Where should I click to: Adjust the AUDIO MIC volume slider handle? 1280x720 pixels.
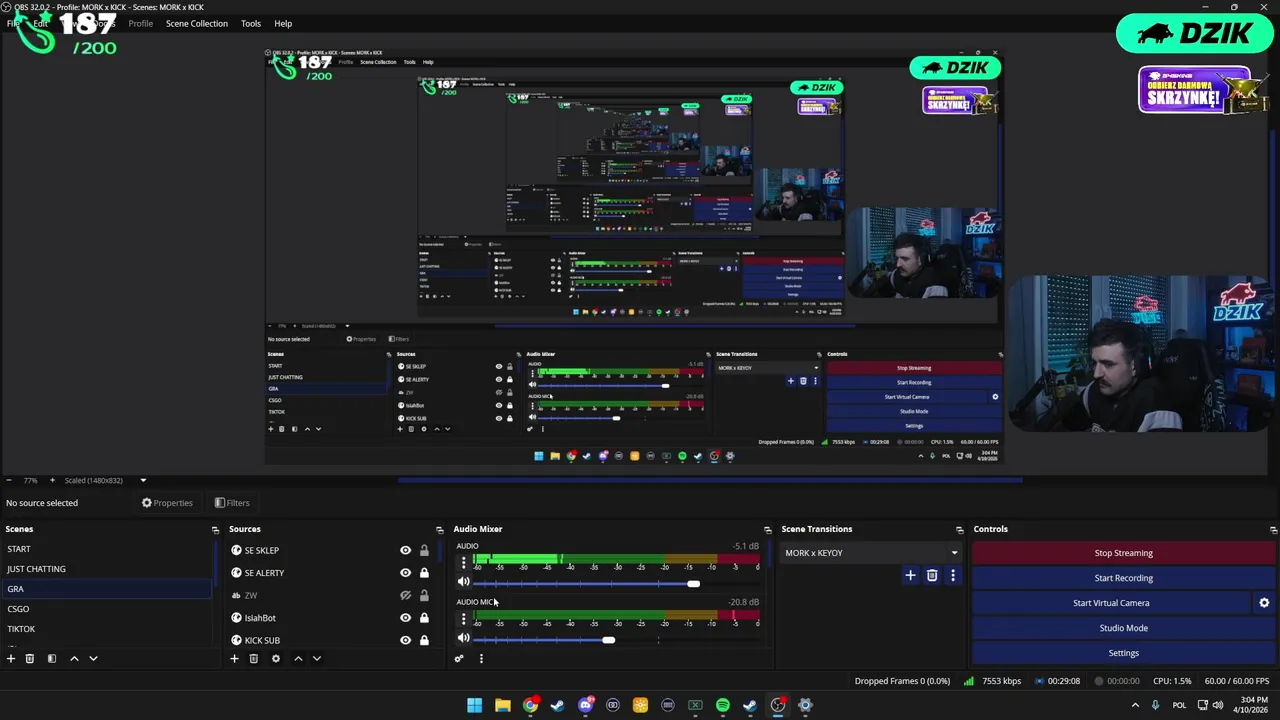pos(608,639)
